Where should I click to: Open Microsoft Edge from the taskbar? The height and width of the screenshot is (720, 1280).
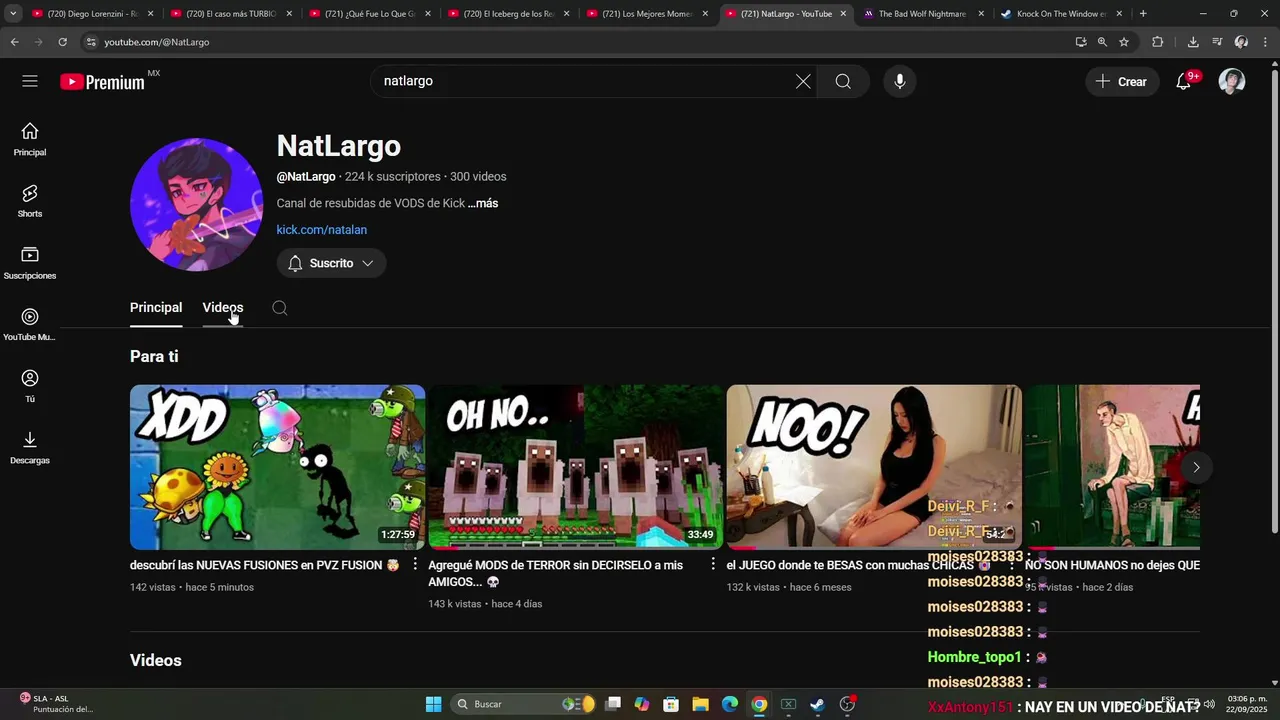pos(730,704)
